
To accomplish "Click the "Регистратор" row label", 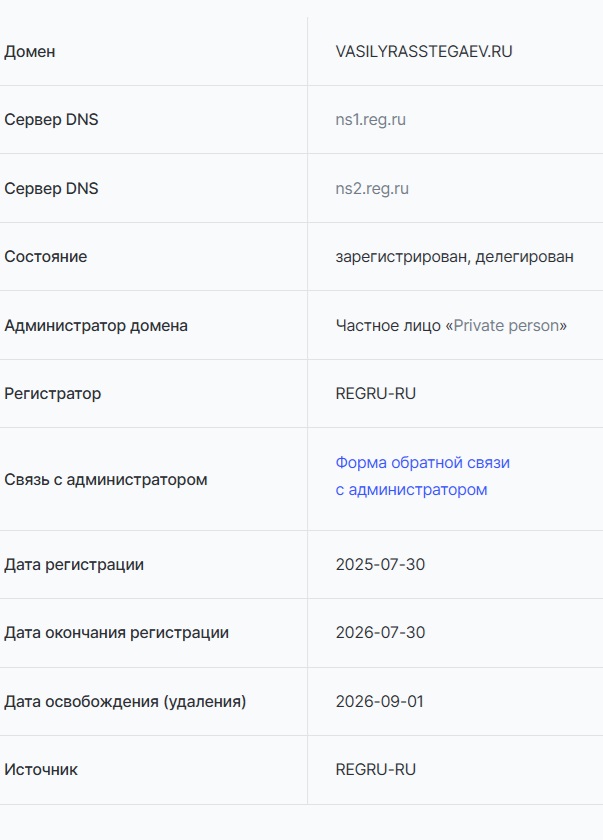I will tap(53, 394).
